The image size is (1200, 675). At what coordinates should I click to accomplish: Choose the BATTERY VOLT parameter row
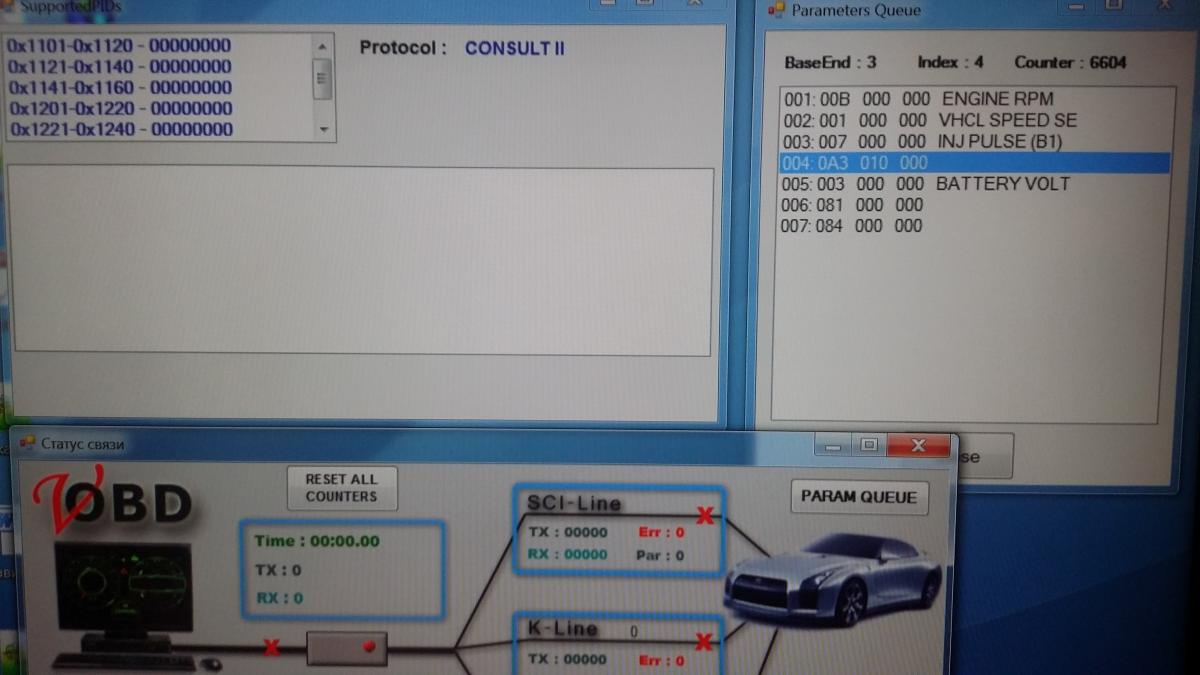[925, 184]
